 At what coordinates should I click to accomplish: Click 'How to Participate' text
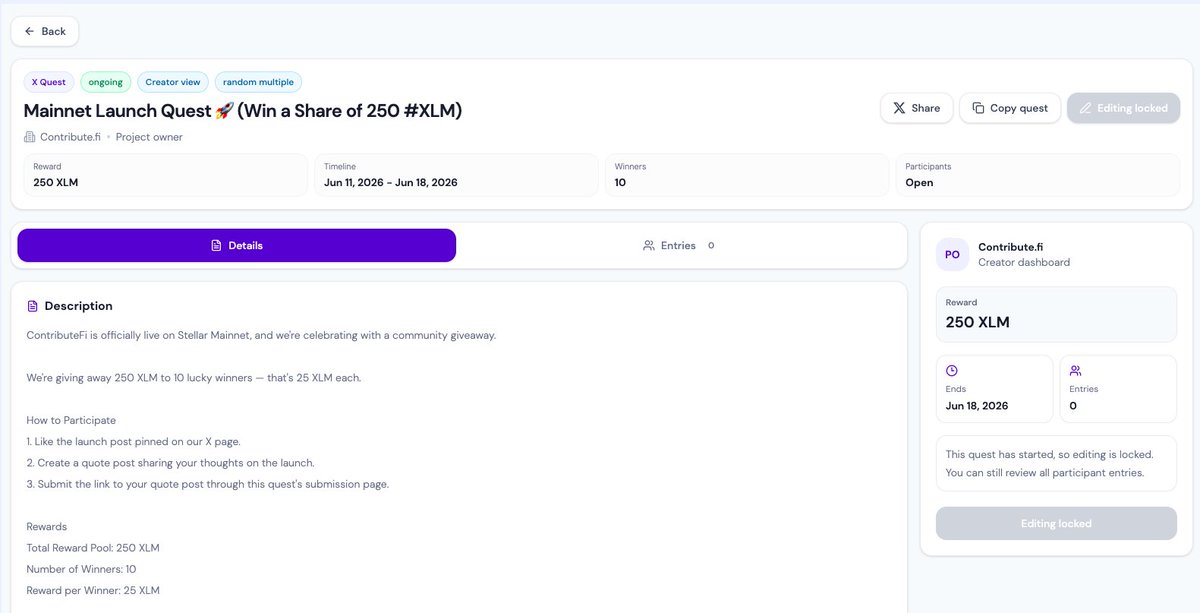click(x=71, y=420)
